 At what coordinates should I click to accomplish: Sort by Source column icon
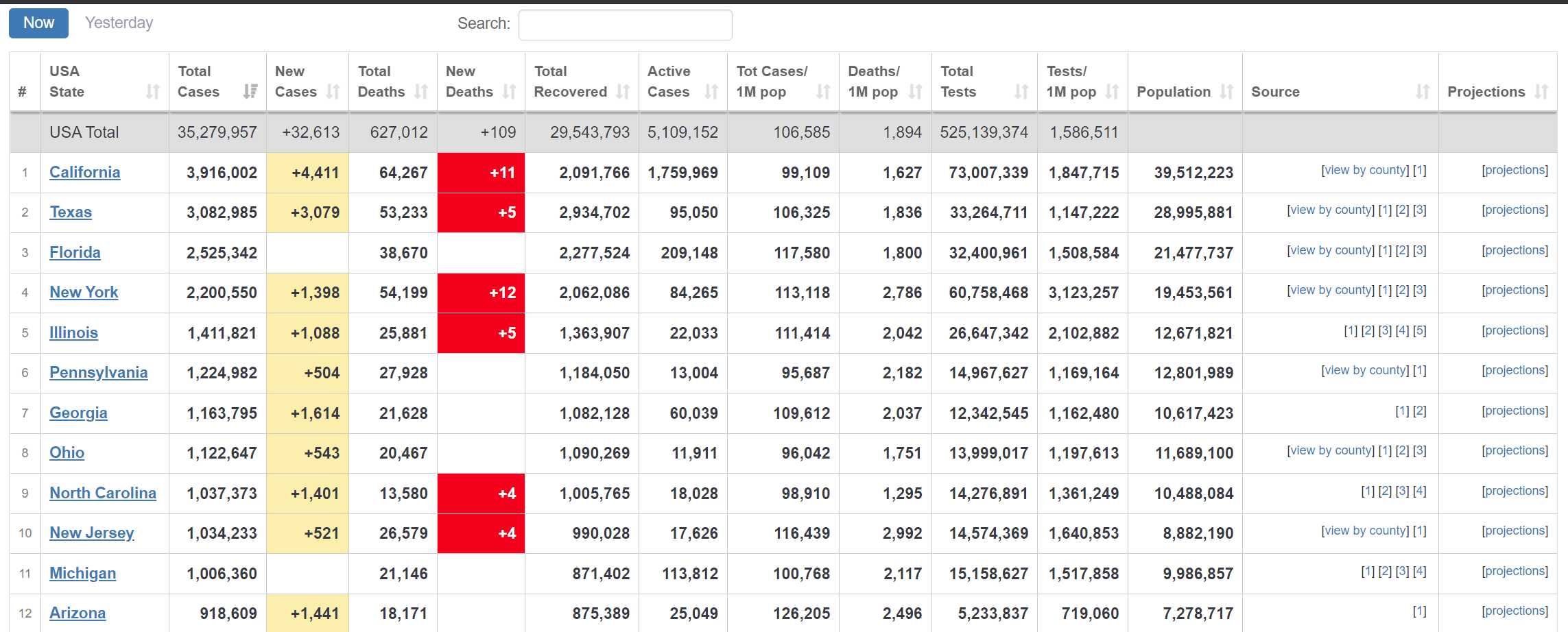1423,92
